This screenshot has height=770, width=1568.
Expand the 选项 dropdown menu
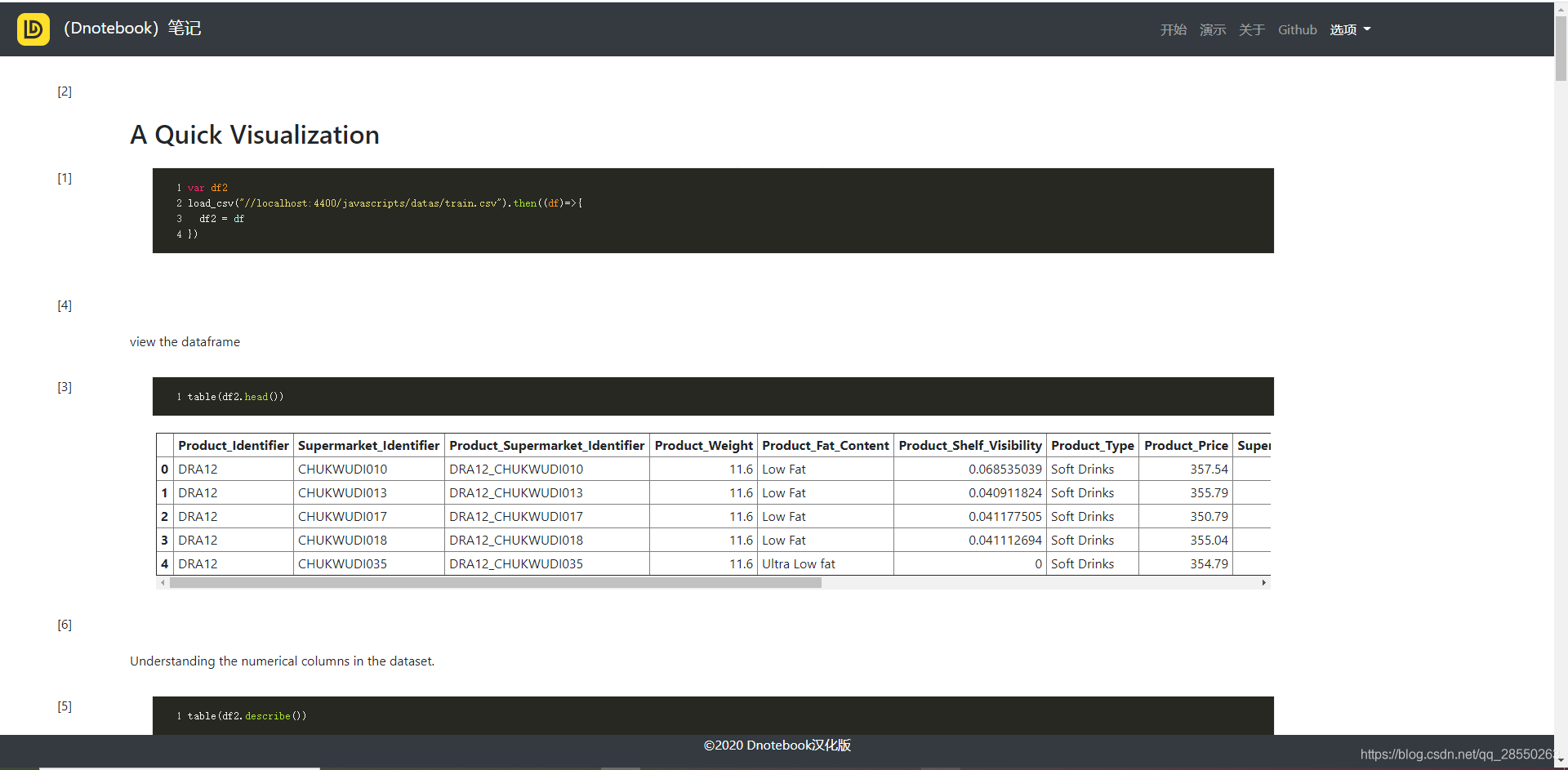pos(1350,30)
